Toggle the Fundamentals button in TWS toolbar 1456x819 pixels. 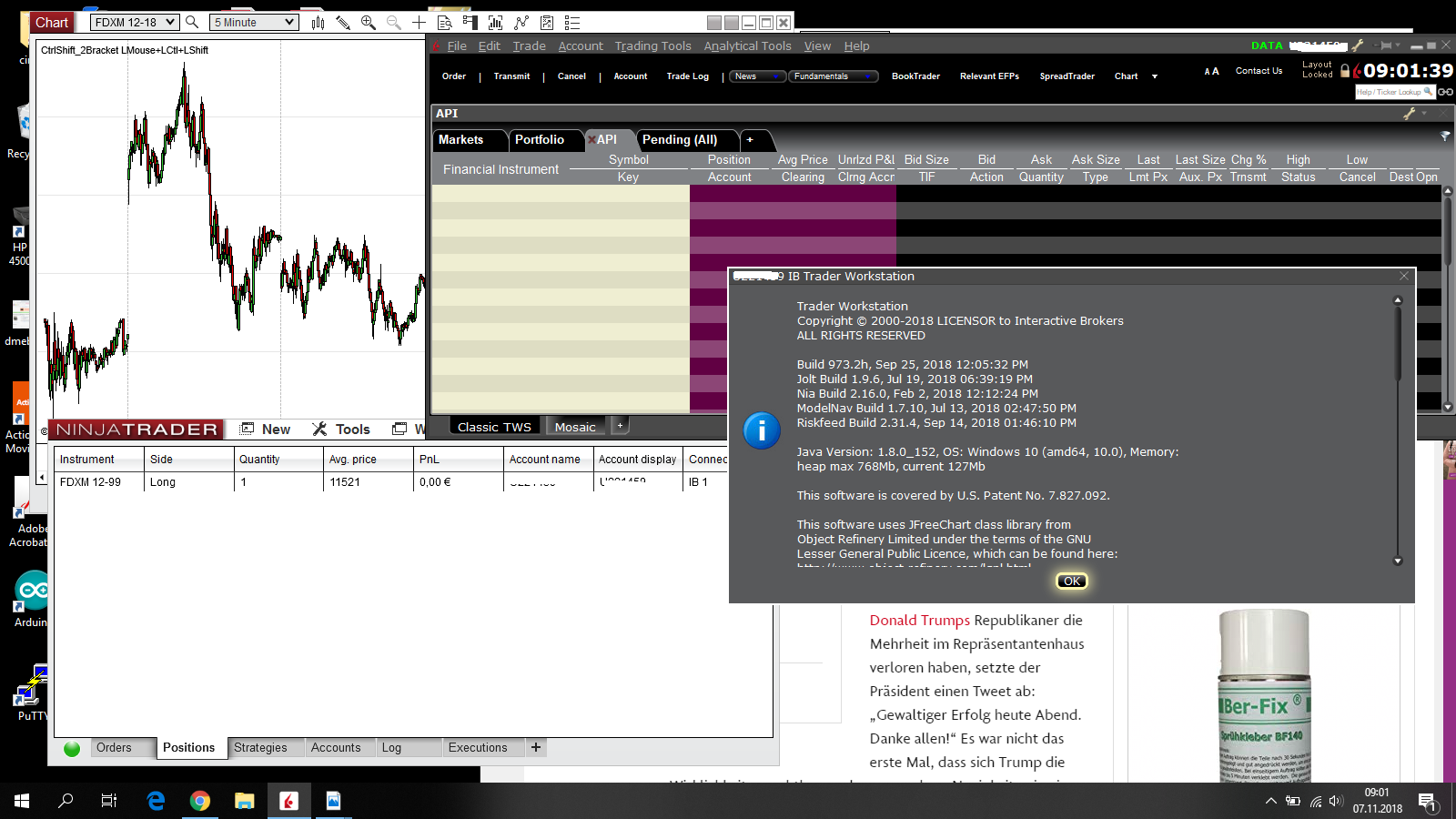point(834,76)
